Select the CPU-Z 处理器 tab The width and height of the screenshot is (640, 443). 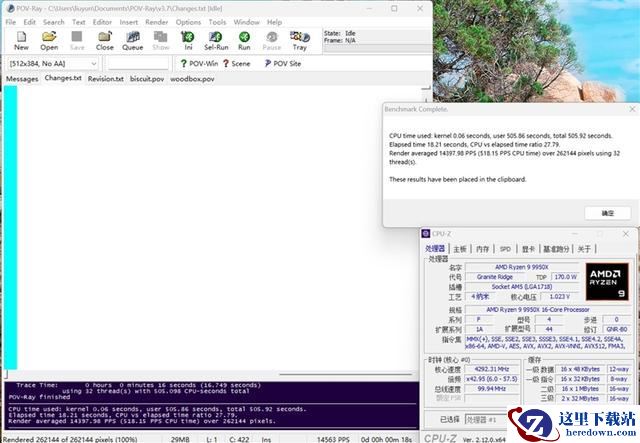point(435,249)
